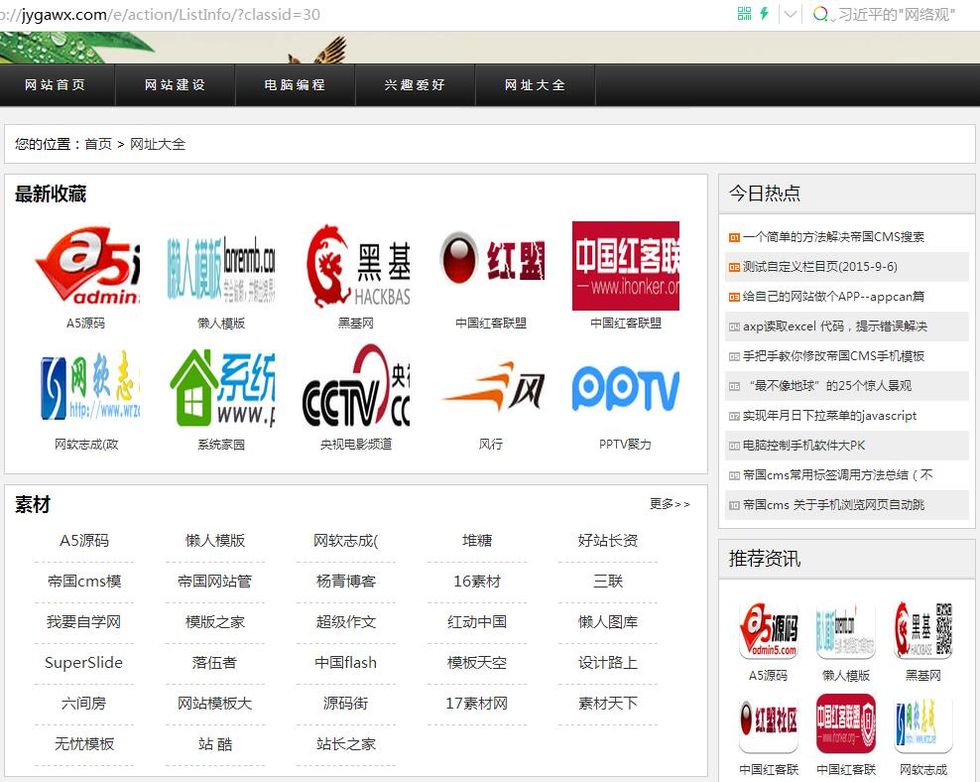This screenshot has width=980, height=782.
Task: Click the red 中国红客联盟 ihonker logo
Action: pos(626,266)
